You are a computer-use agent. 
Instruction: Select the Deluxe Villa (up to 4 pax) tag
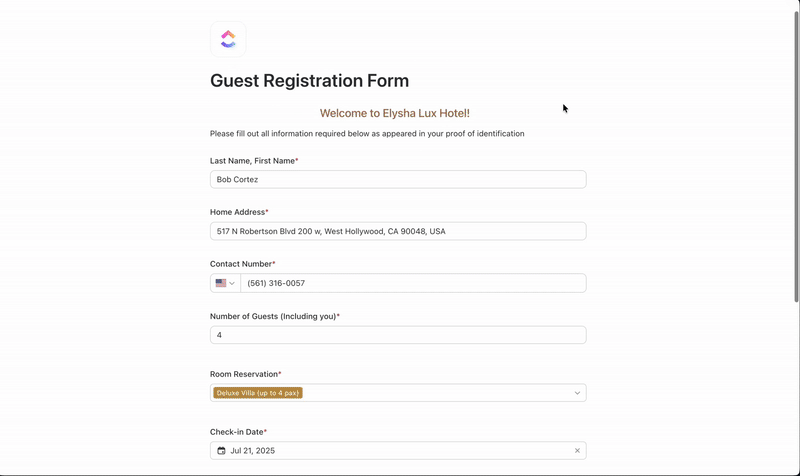(258, 393)
